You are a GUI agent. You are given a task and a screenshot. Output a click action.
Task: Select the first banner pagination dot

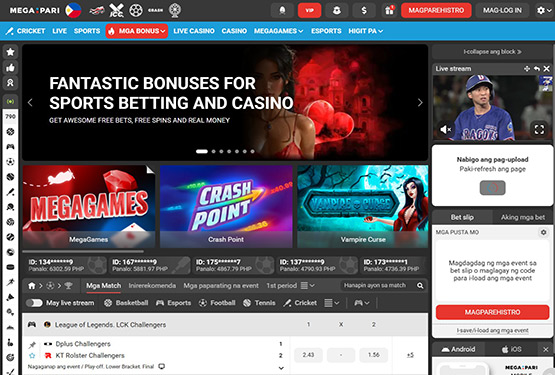click(x=202, y=151)
